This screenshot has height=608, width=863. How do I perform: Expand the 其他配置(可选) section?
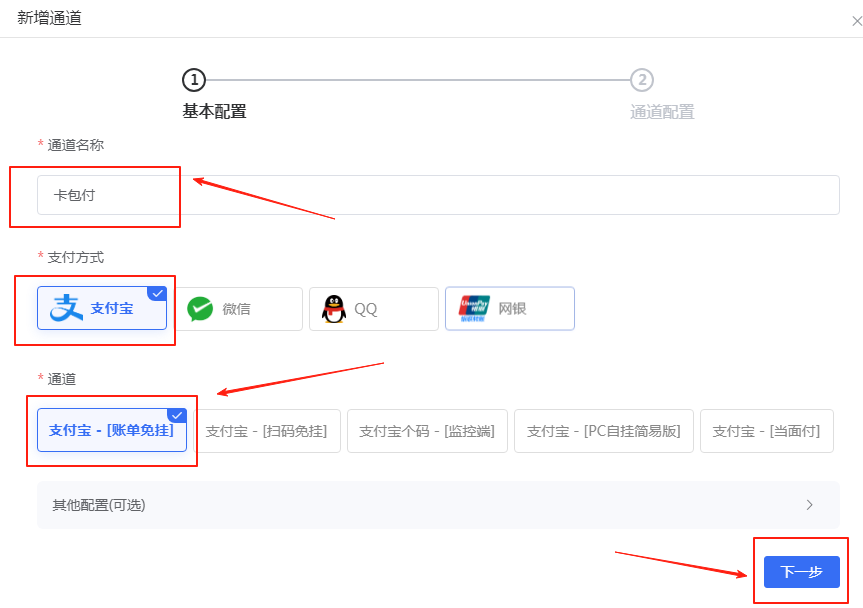[432, 505]
